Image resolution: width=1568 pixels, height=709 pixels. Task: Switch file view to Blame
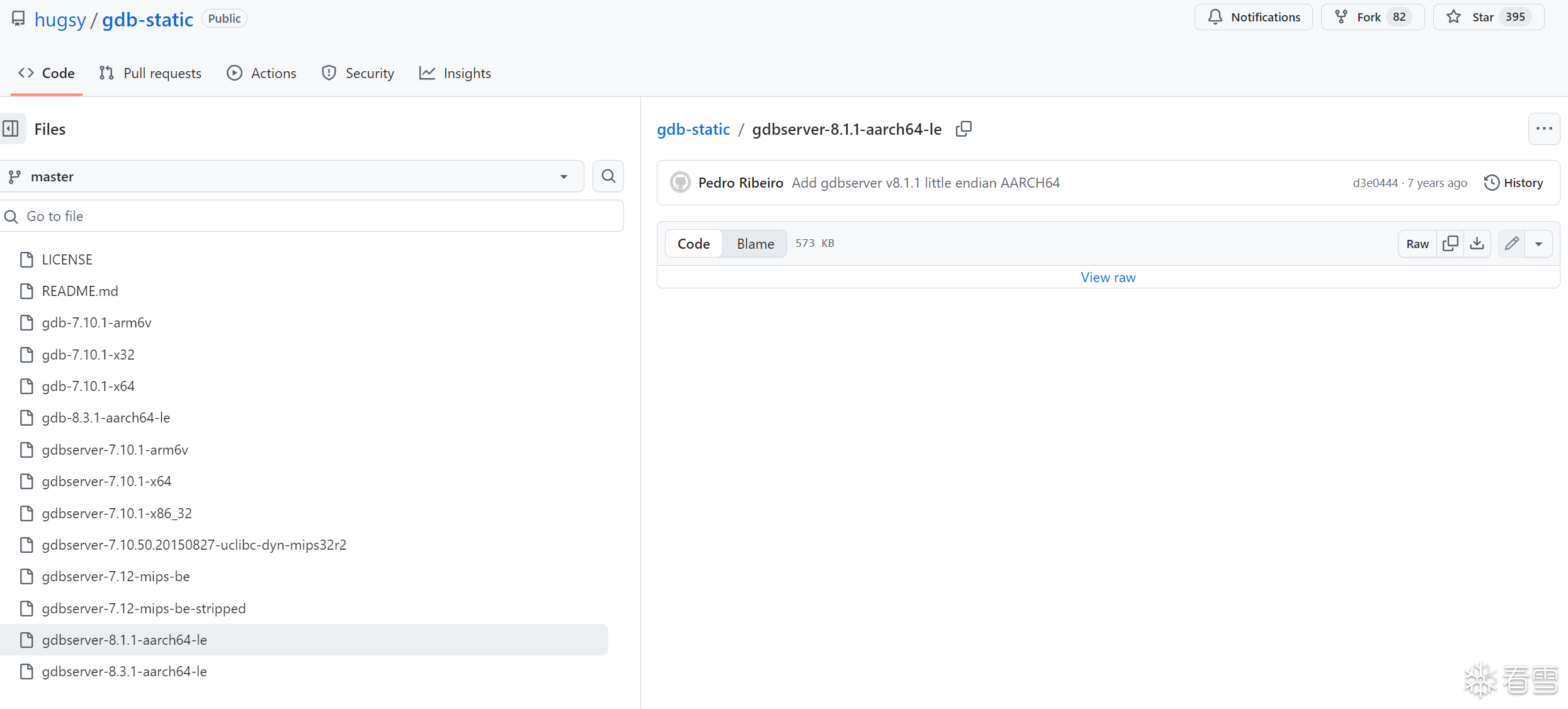tap(755, 244)
